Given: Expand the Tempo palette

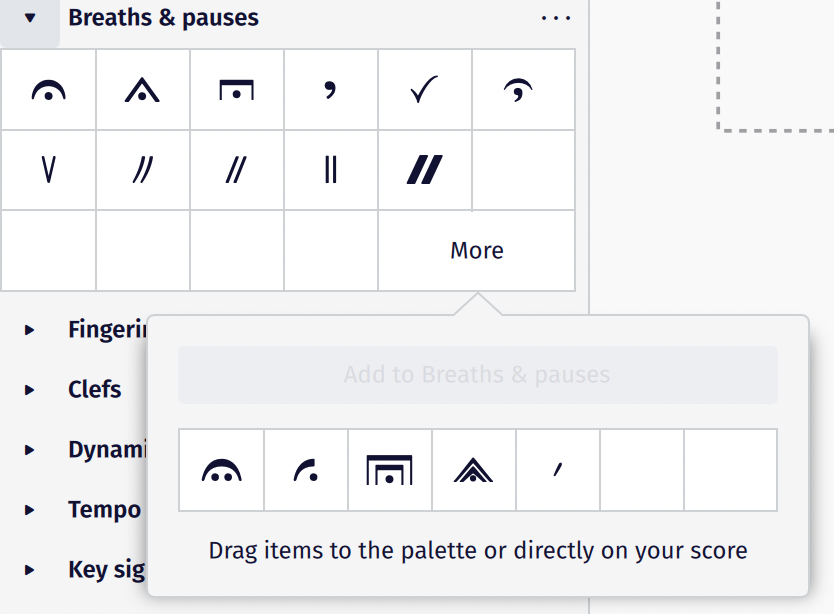Looking at the screenshot, I should [x=28, y=510].
